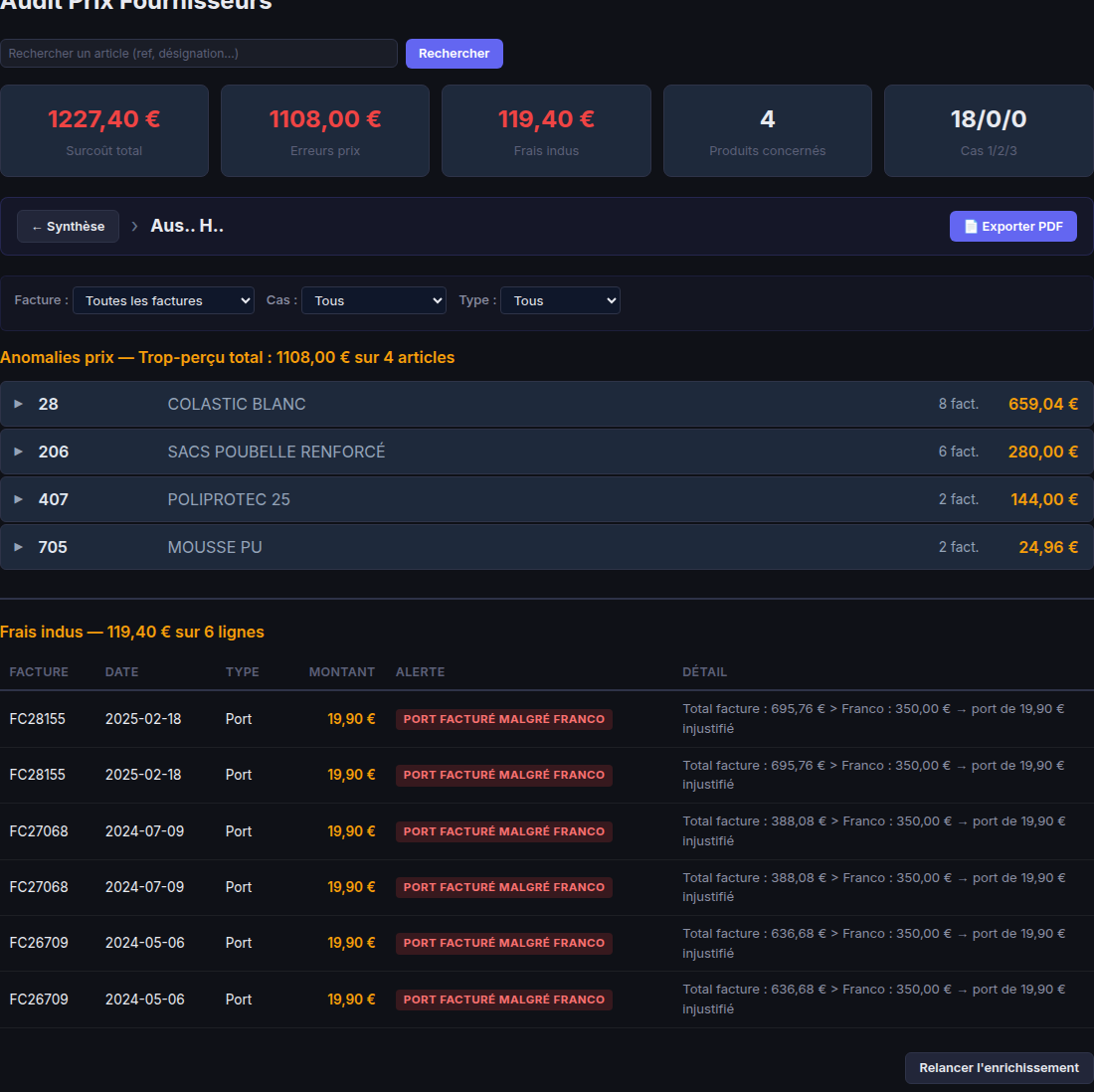The image size is (1094, 1092).
Task: Select the Surcoût total summary card
Action: pos(104,131)
